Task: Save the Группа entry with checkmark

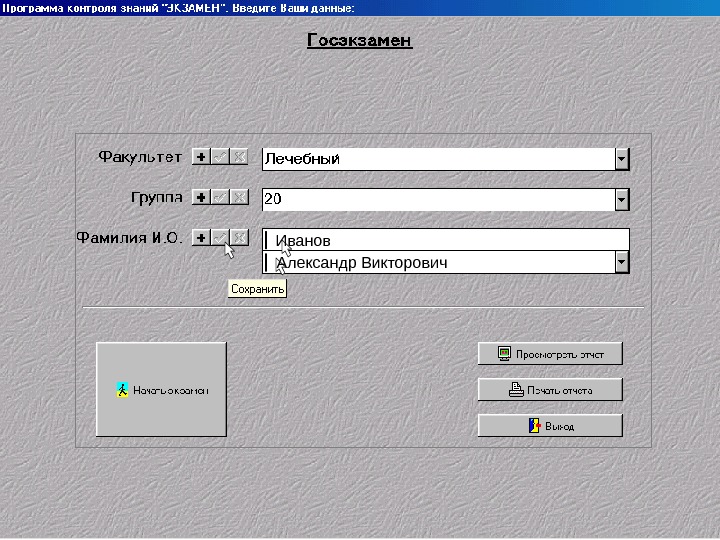Action: click(220, 197)
